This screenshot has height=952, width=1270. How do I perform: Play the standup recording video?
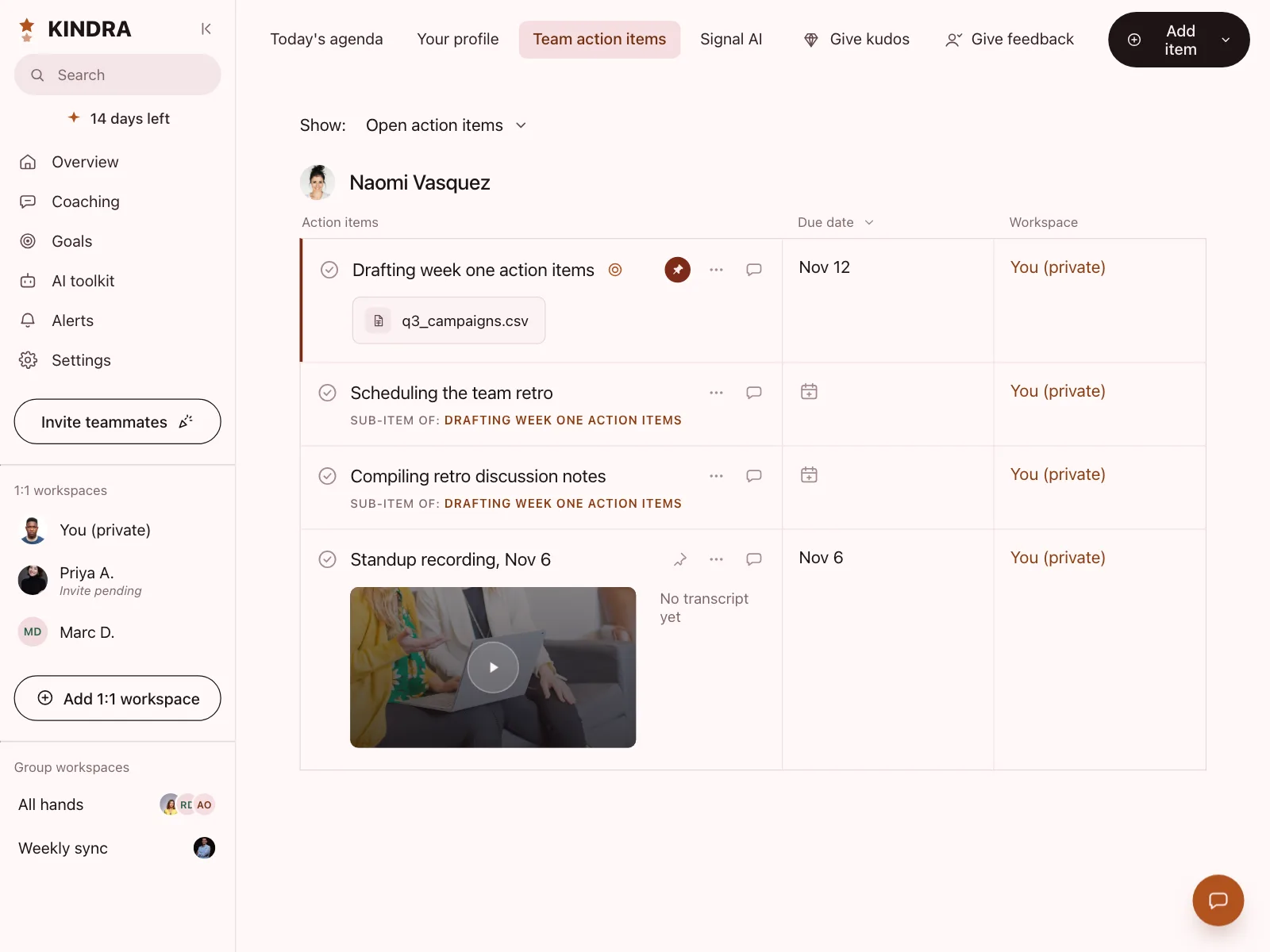(493, 667)
